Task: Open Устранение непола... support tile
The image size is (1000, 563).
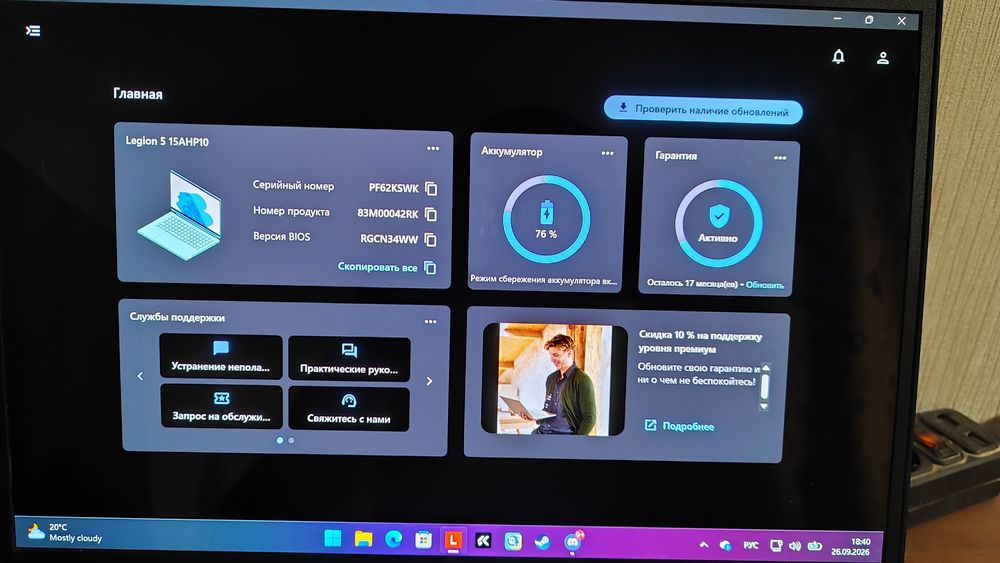Action: click(x=221, y=357)
